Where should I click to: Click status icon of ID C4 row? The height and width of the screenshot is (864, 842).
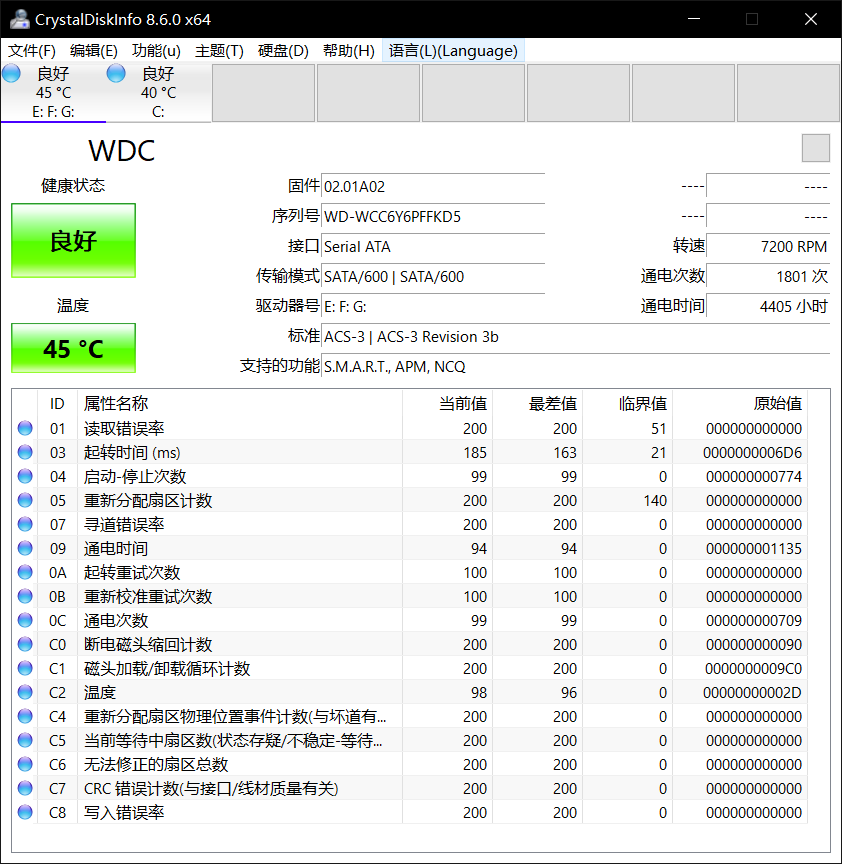click(x=25, y=716)
